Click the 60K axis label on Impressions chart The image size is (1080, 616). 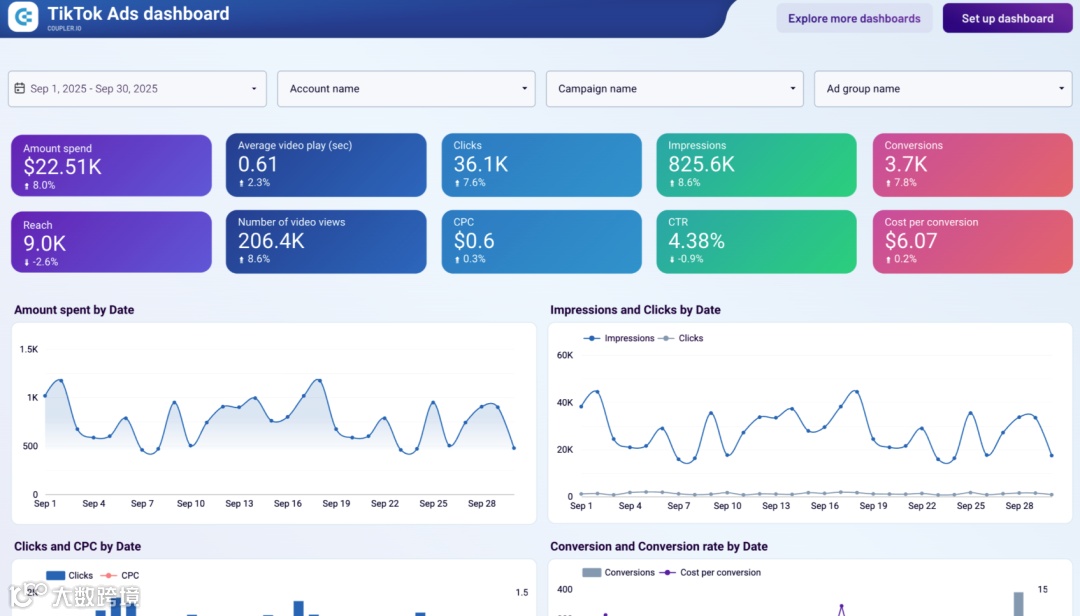(x=565, y=355)
